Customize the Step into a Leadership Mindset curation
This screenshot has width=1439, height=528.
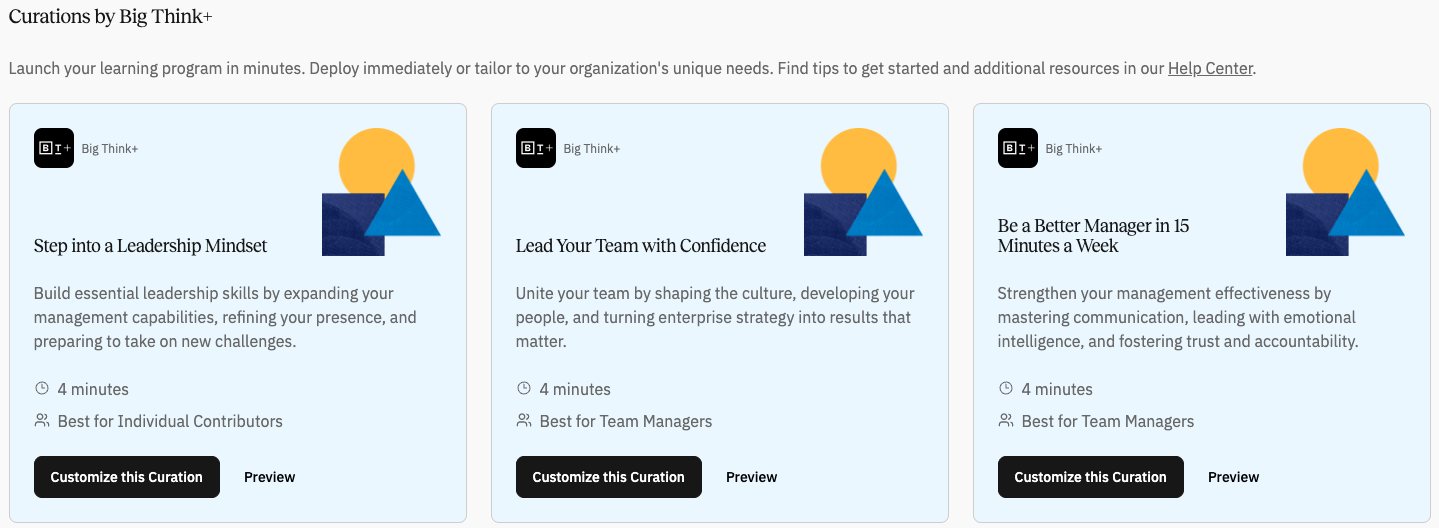(x=127, y=477)
